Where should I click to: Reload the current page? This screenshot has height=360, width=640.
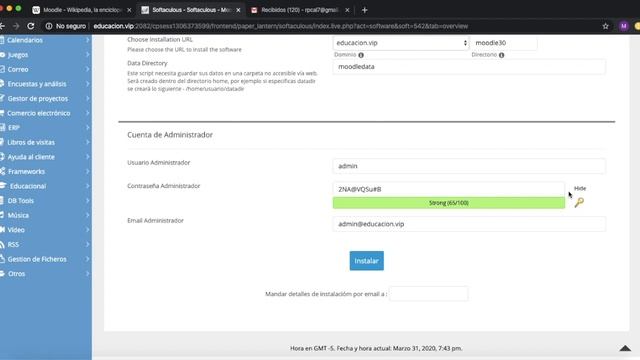(x=31, y=26)
